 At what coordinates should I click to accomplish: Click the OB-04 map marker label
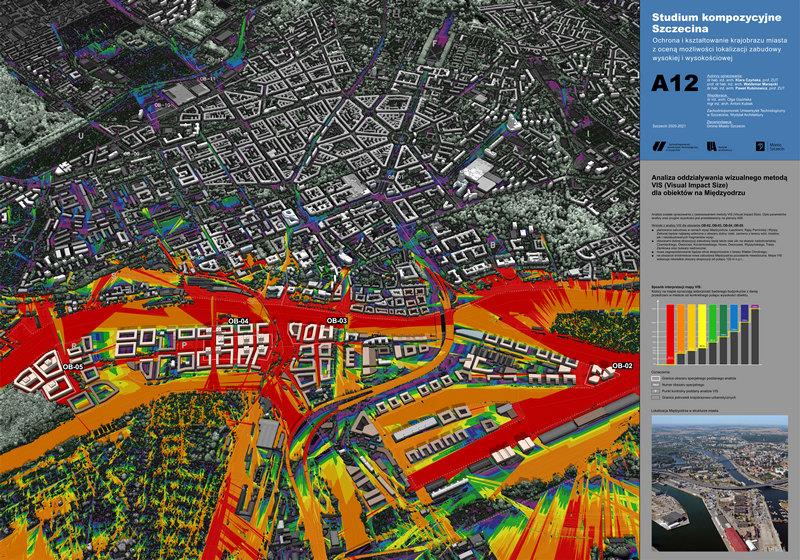[238, 320]
